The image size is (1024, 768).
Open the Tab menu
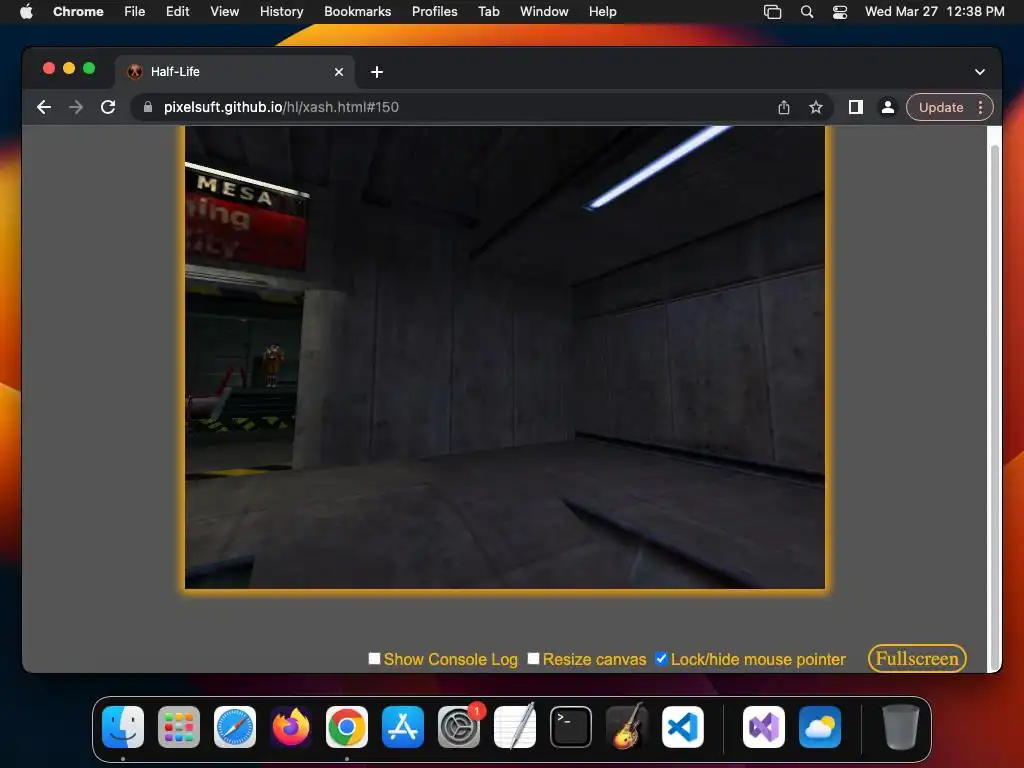(x=488, y=11)
